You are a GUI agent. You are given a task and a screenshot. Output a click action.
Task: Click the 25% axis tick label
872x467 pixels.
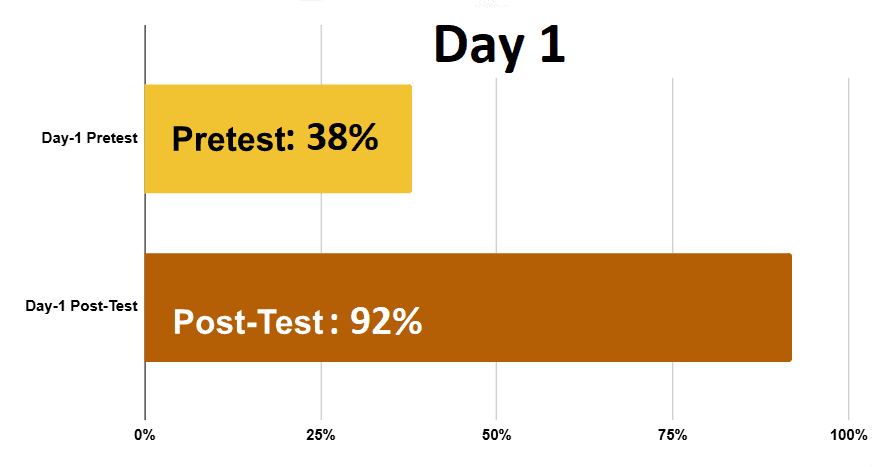pyautogui.click(x=321, y=435)
